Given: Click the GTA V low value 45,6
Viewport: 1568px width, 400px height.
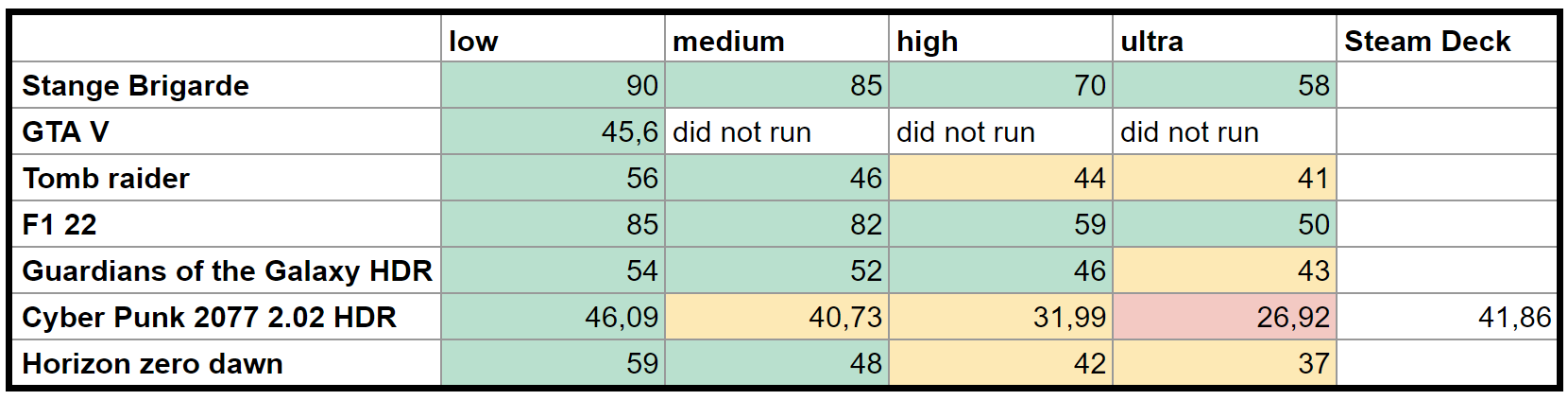Looking at the screenshot, I should [553, 131].
